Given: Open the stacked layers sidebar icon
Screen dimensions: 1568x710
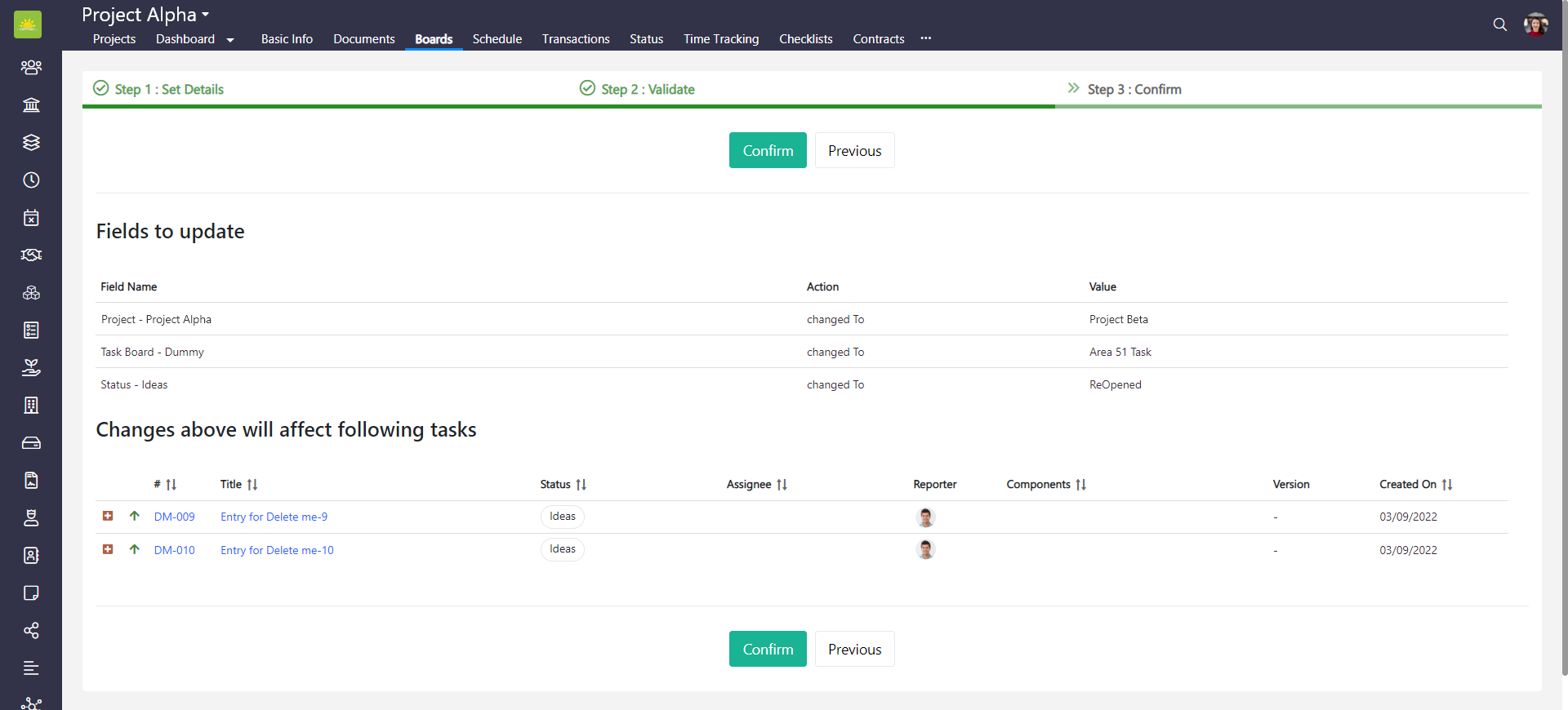Looking at the screenshot, I should [31, 142].
